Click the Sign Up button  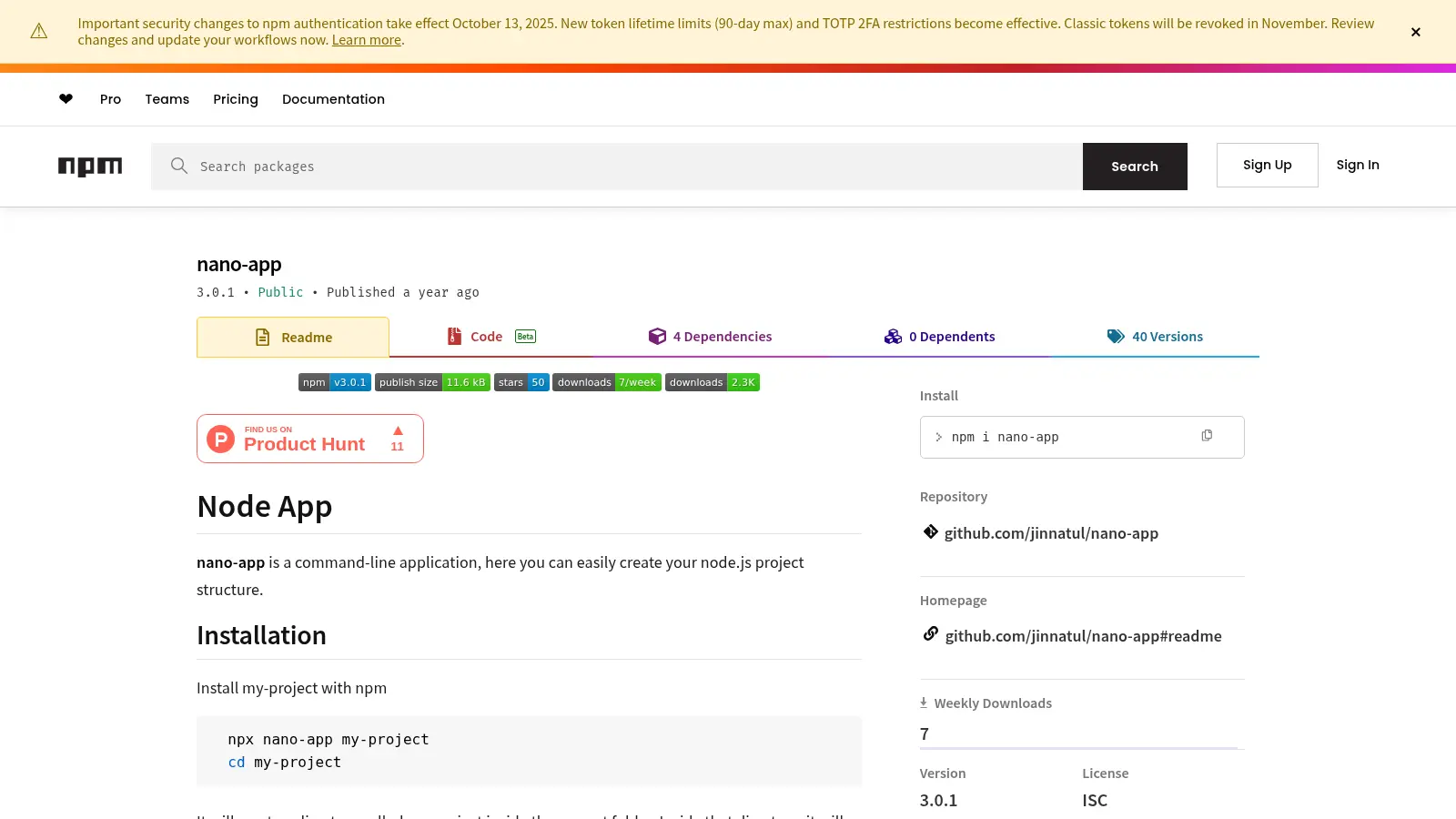(x=1267, y=165)
